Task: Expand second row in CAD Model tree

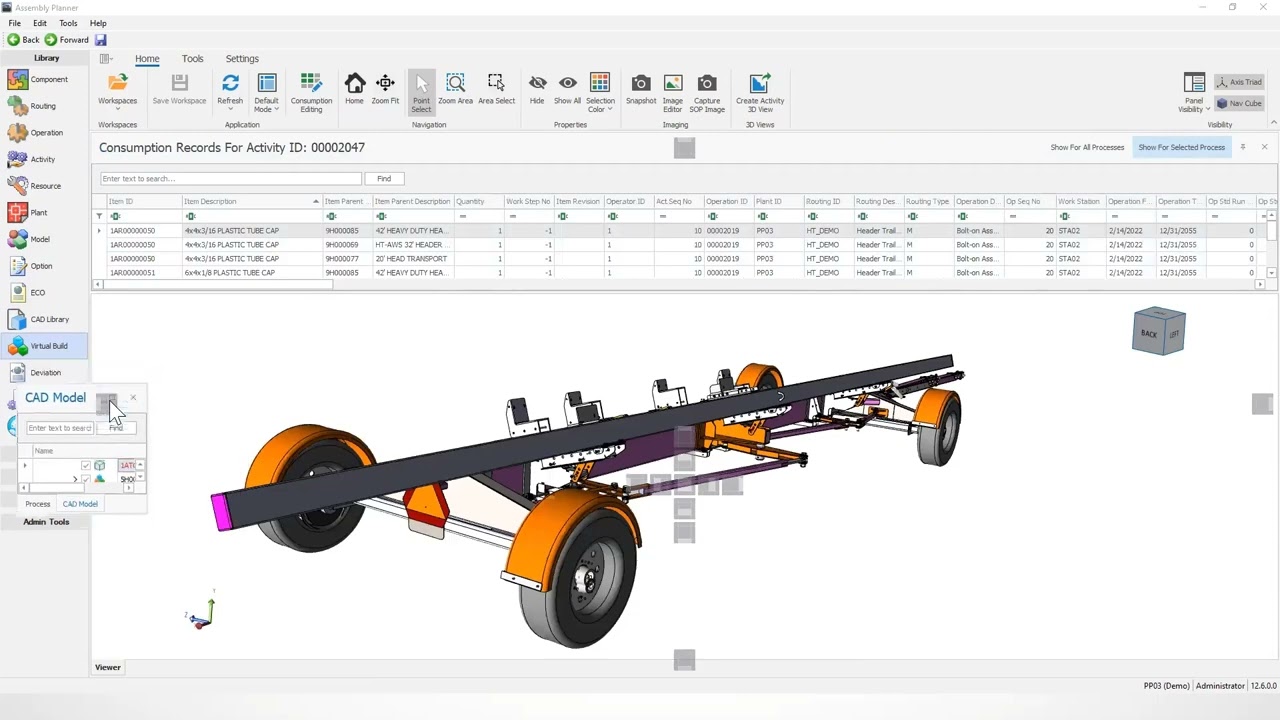Action: (x=75, y=480)
